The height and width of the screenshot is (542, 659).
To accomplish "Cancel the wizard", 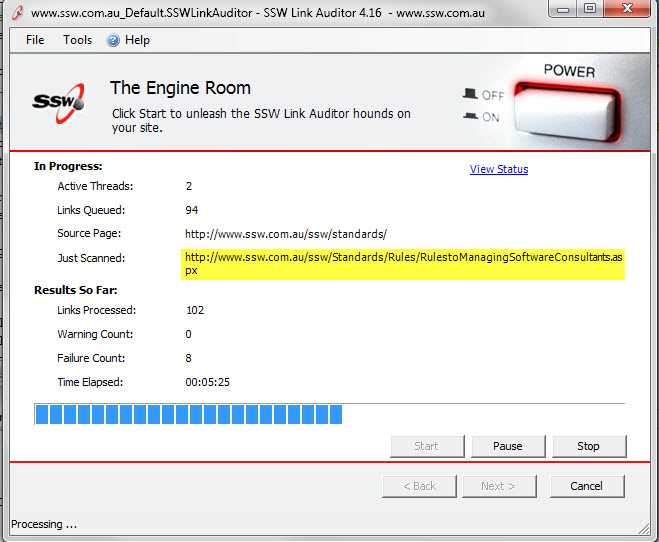I will coord(586,486).
